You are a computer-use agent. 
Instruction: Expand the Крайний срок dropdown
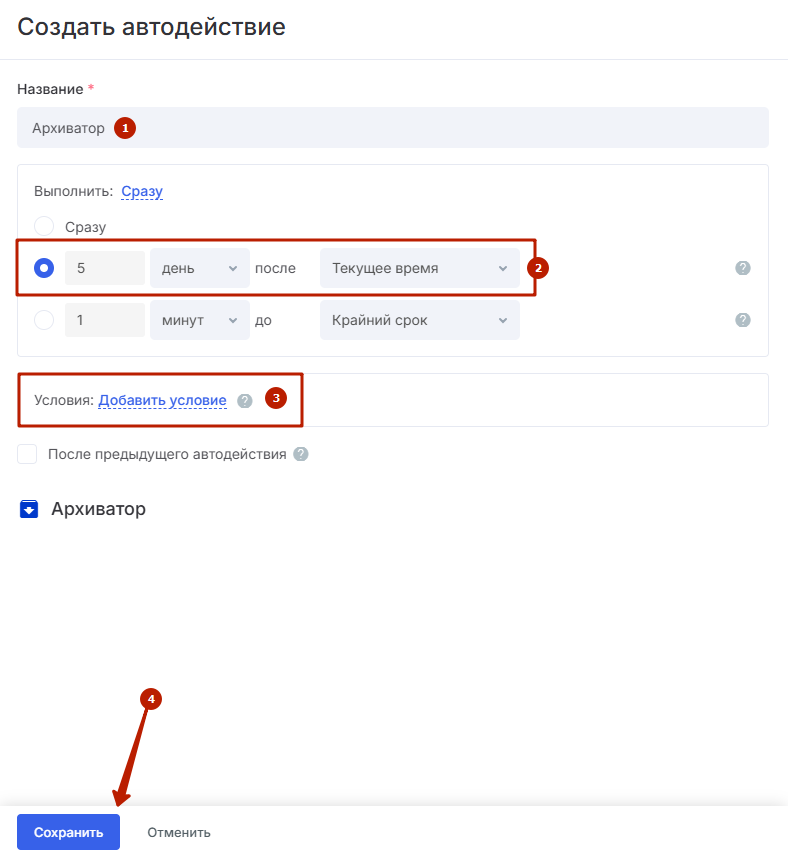[420, 320]
